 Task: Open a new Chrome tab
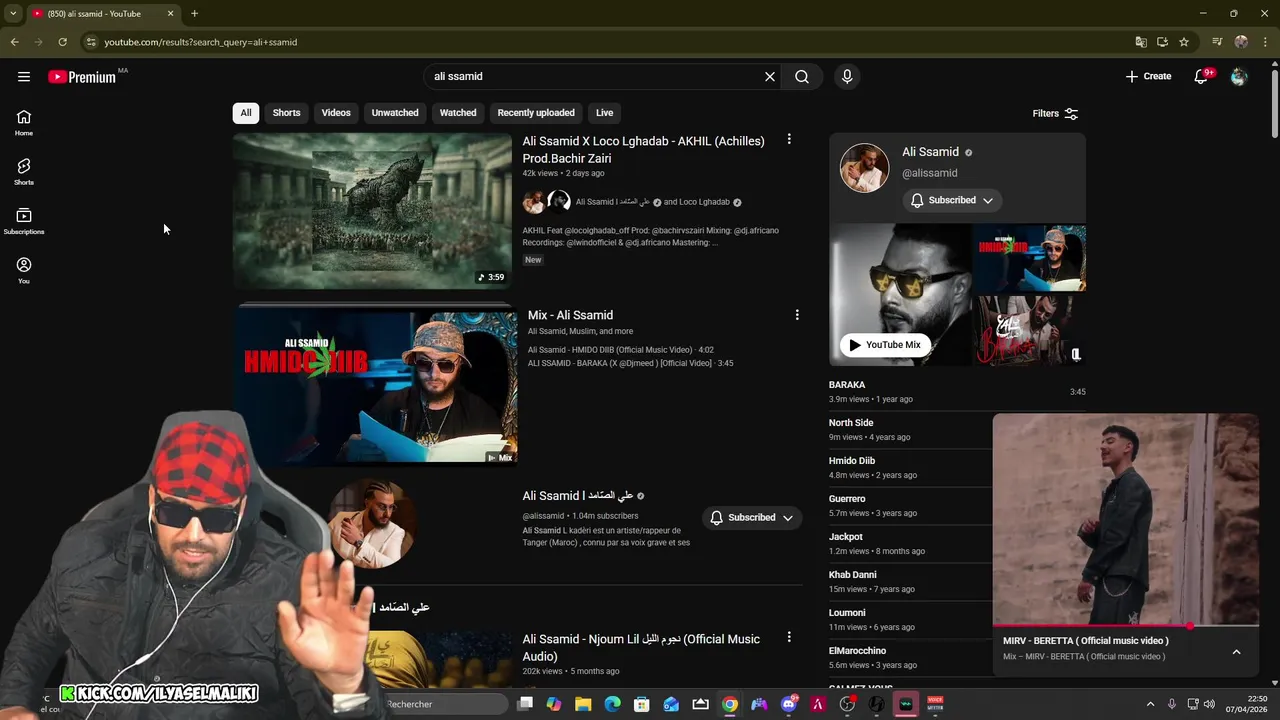pos(194,14)
